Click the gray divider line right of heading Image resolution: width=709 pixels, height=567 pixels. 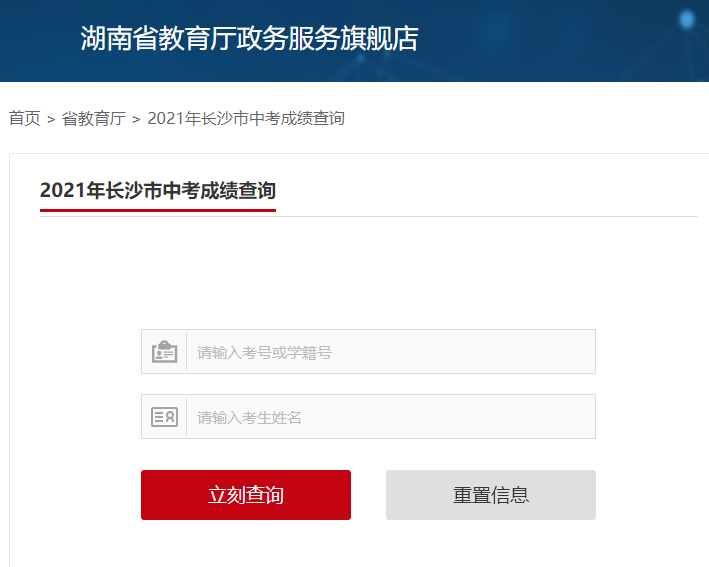pyautogui.click(x=487, y=217)
